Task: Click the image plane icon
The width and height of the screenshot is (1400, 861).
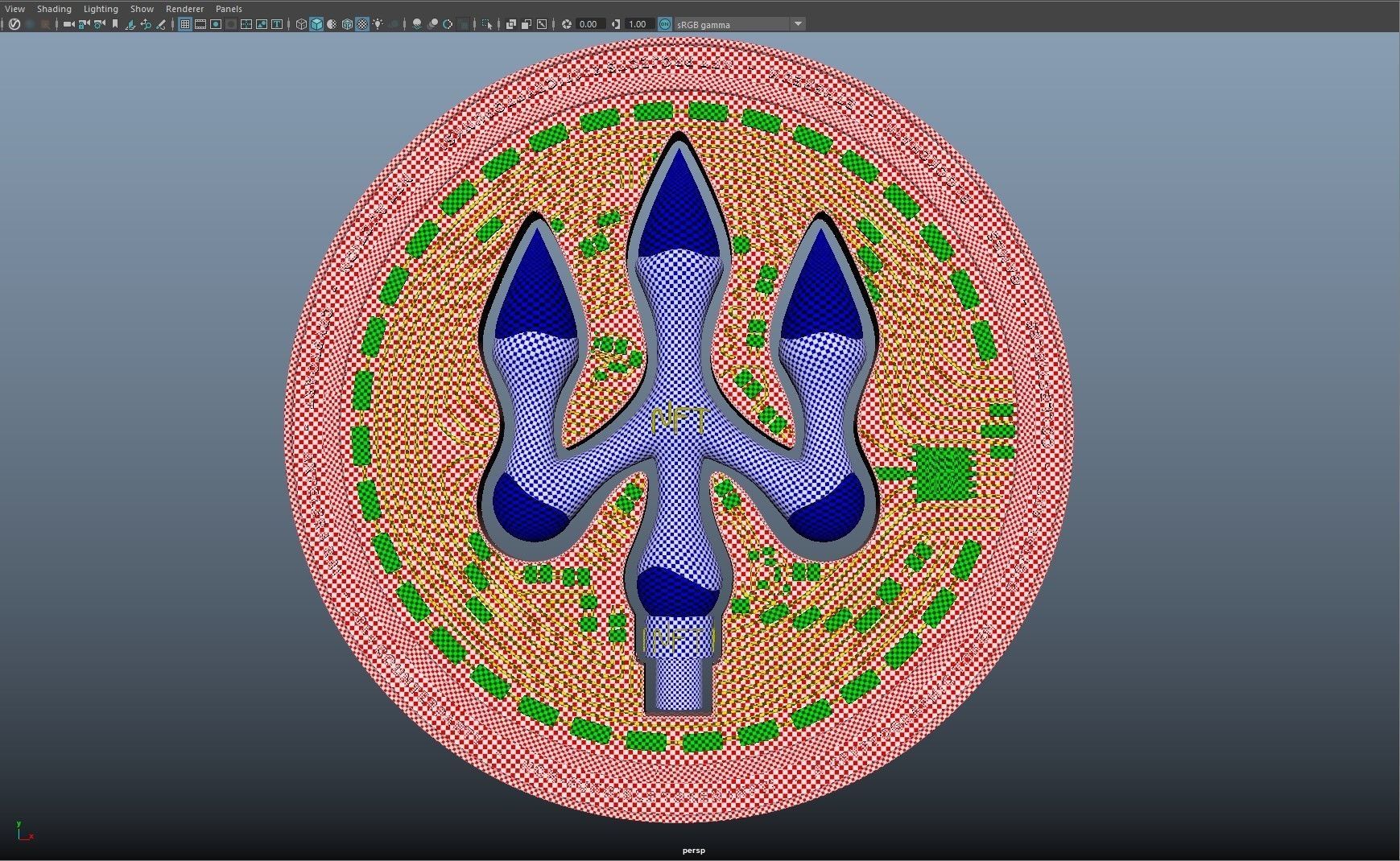Action: point(130,24)
